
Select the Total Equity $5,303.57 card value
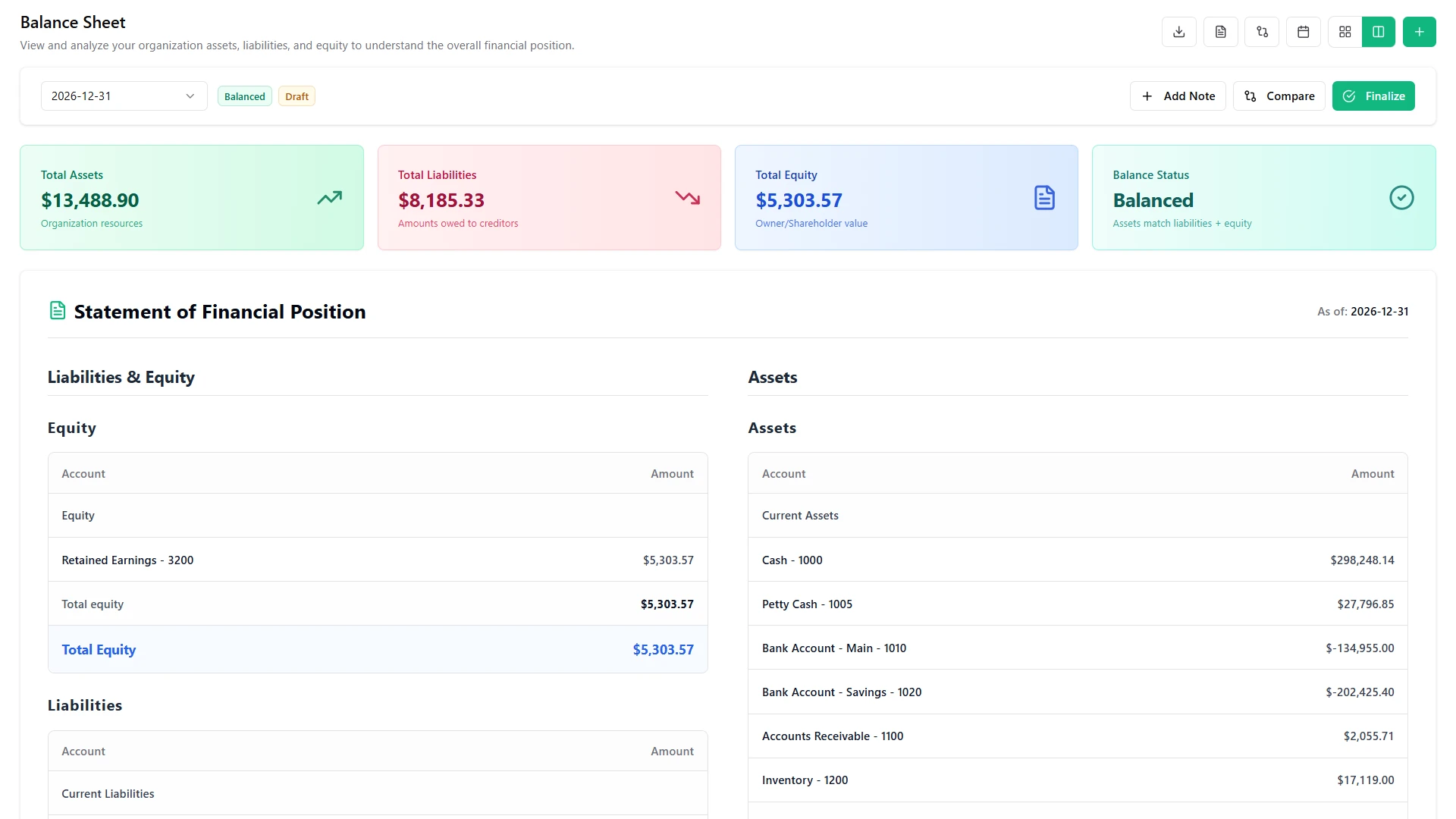pyautogui.click(x=799, y=200)
